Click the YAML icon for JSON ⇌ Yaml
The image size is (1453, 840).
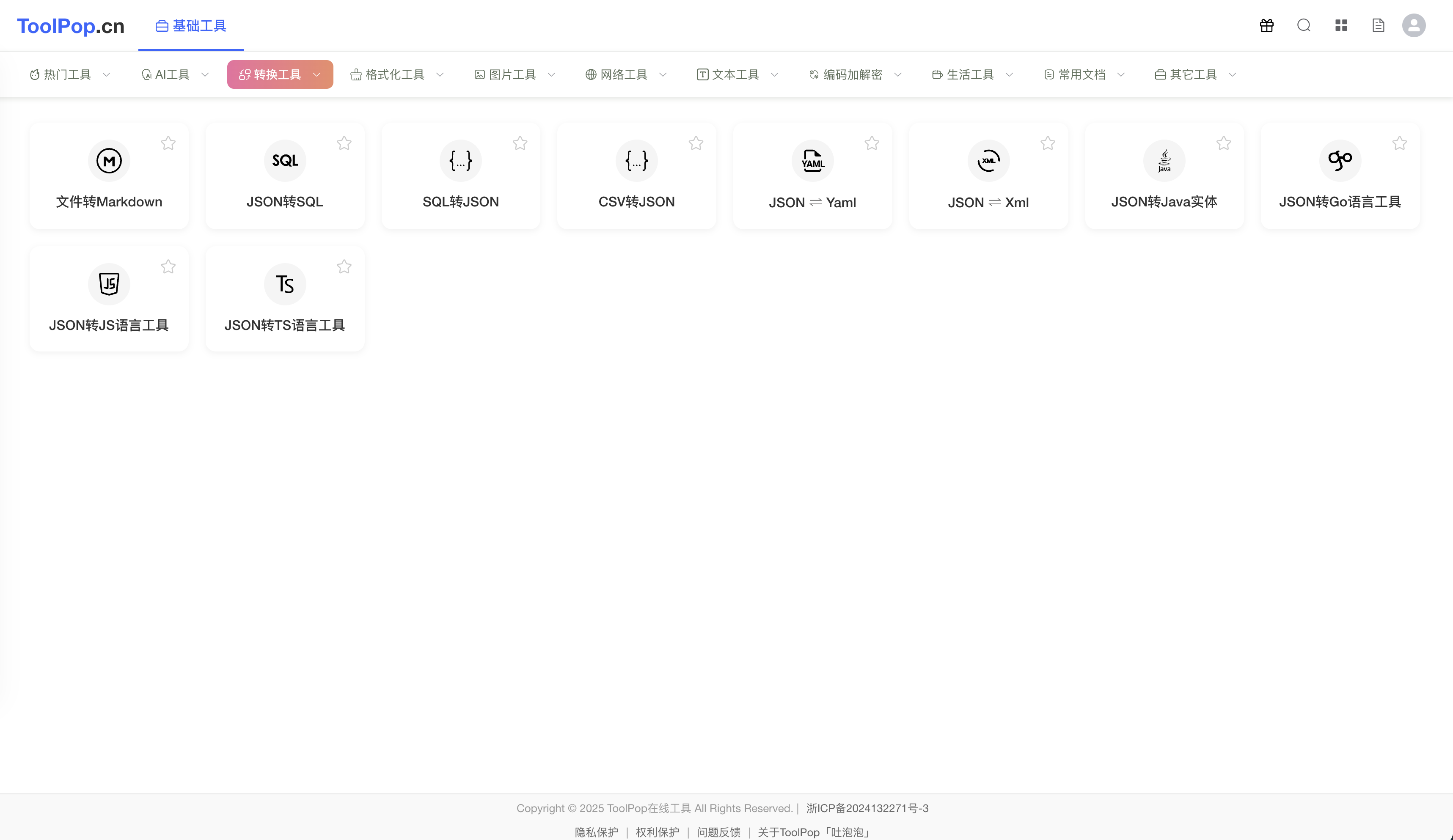pos(812,160)
